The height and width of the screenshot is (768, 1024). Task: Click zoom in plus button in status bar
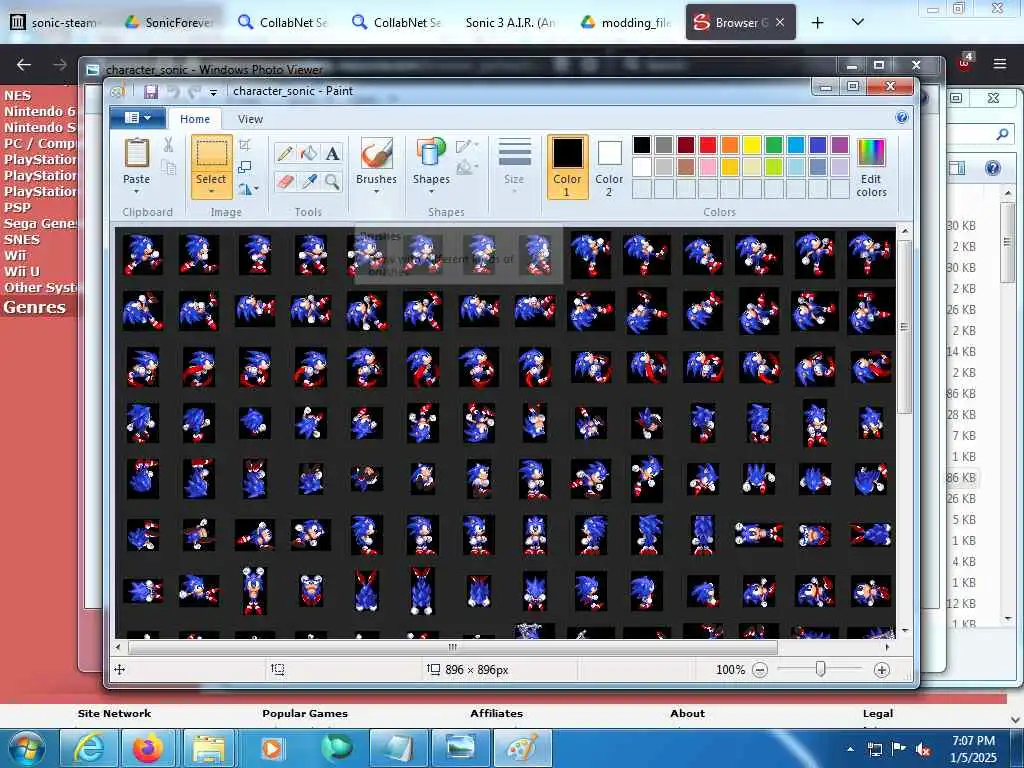pyautogui.click(x=882, y=670)
